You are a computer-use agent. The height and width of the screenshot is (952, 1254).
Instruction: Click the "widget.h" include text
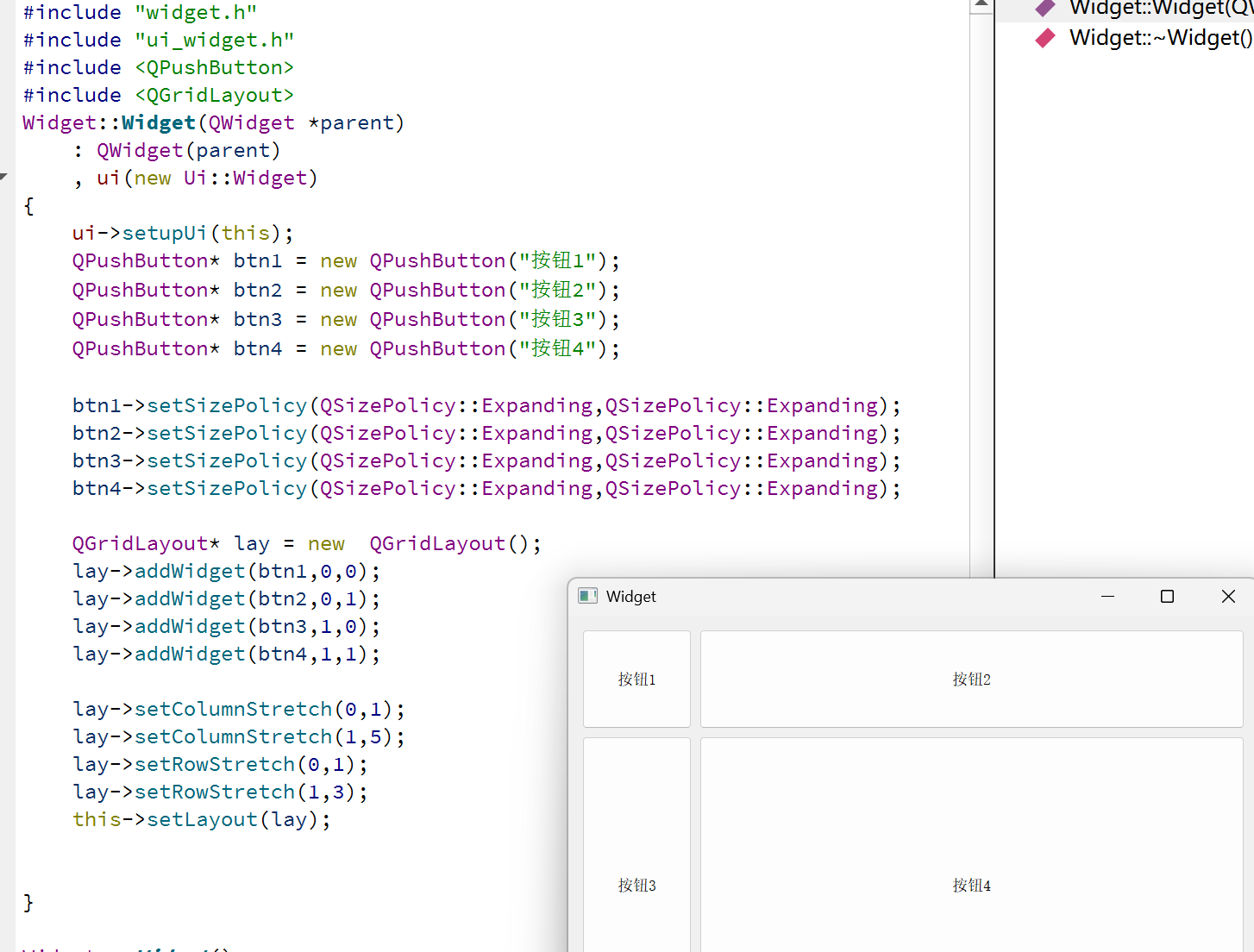coord(196,12)
